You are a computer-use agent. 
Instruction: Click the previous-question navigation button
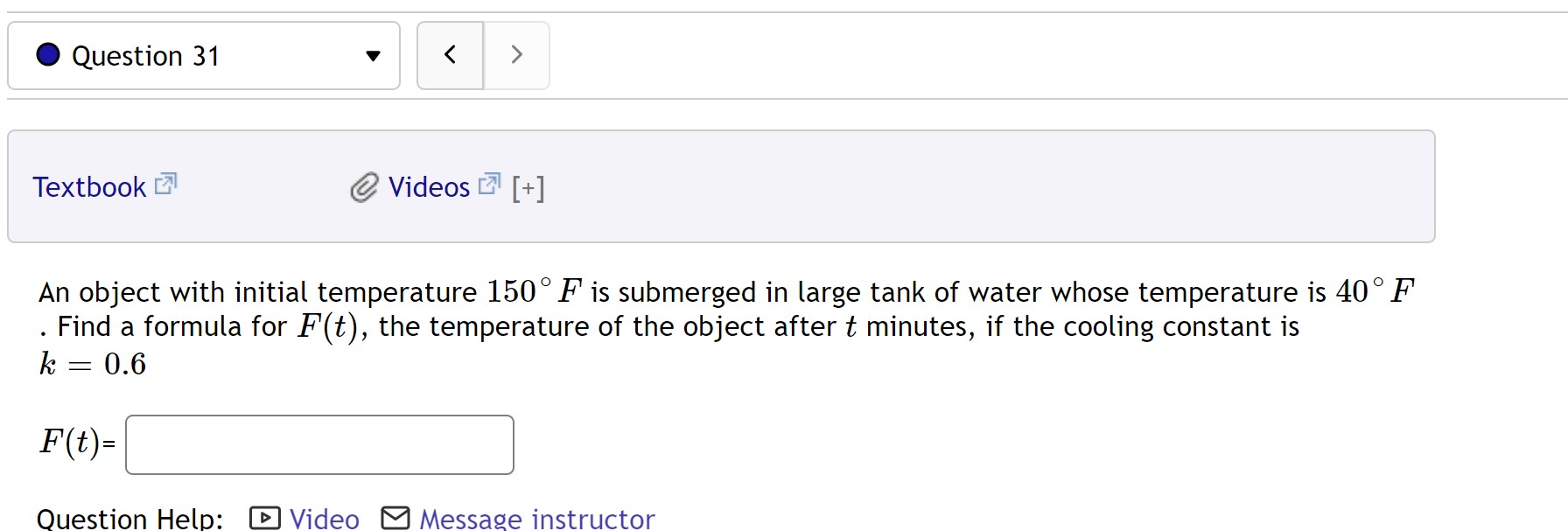(449, 54)
